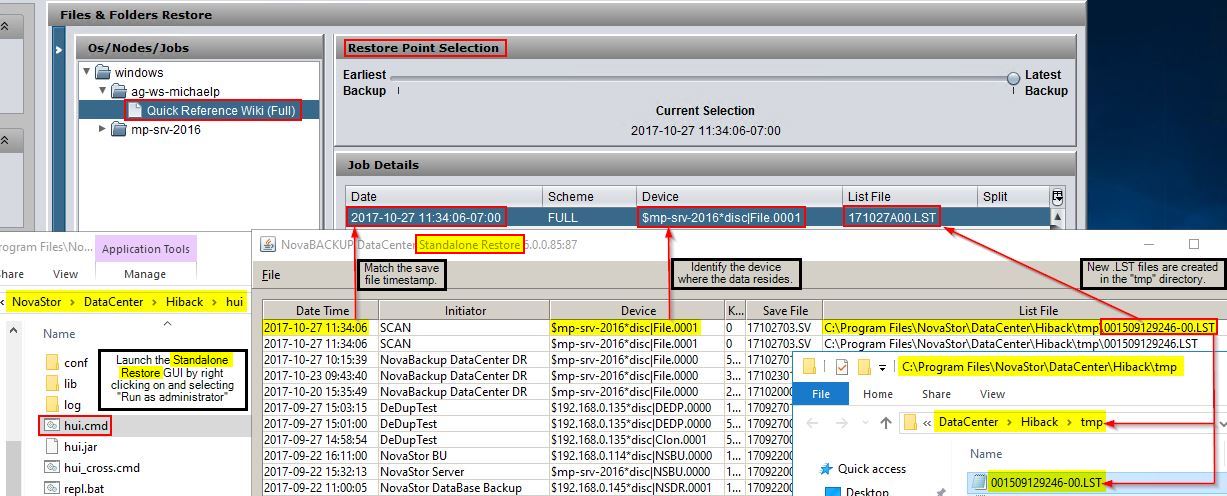Click tmp breadcrumb in address bar
Screen dimensions: 1227x496
pyautogui.click(x=1090, y=423)
